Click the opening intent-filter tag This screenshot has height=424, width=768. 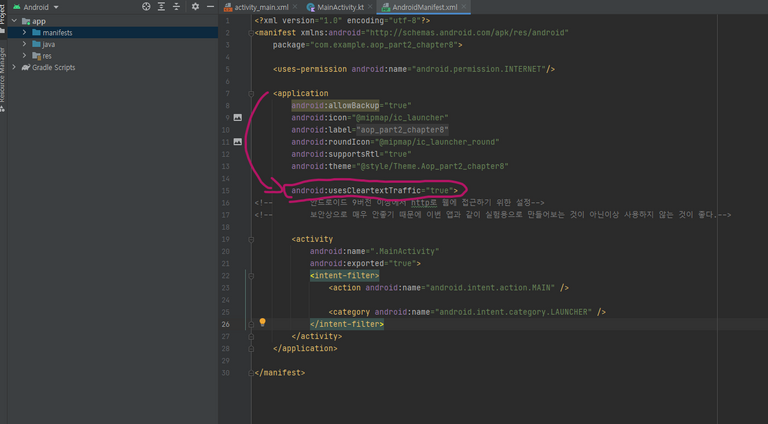[x=344, y=276]
